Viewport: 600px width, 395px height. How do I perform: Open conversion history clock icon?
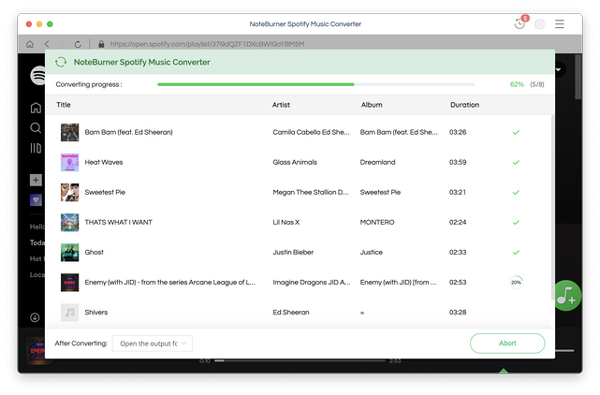[519, 24]
